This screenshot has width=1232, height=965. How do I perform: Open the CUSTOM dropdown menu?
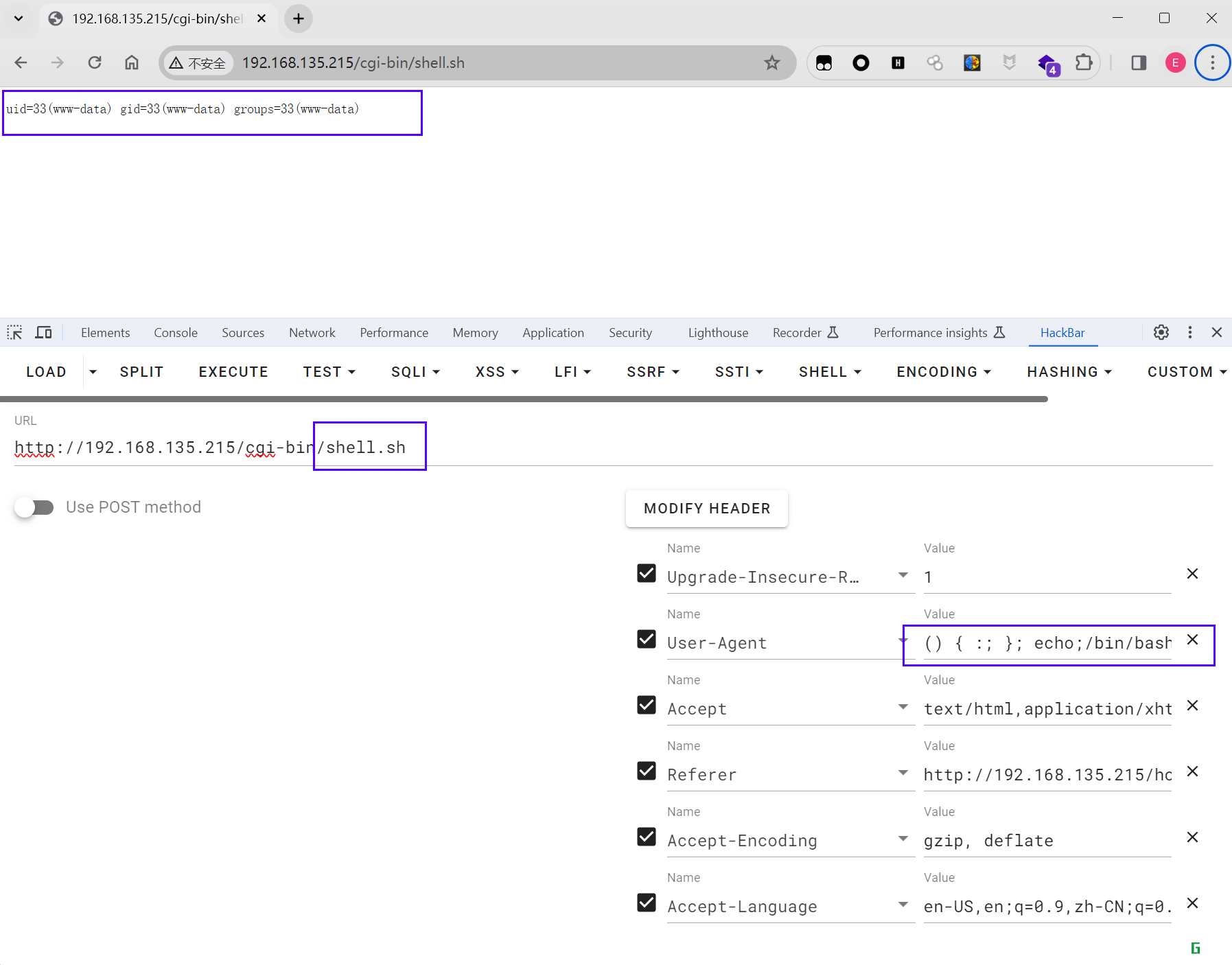[x=1187, y=371]
